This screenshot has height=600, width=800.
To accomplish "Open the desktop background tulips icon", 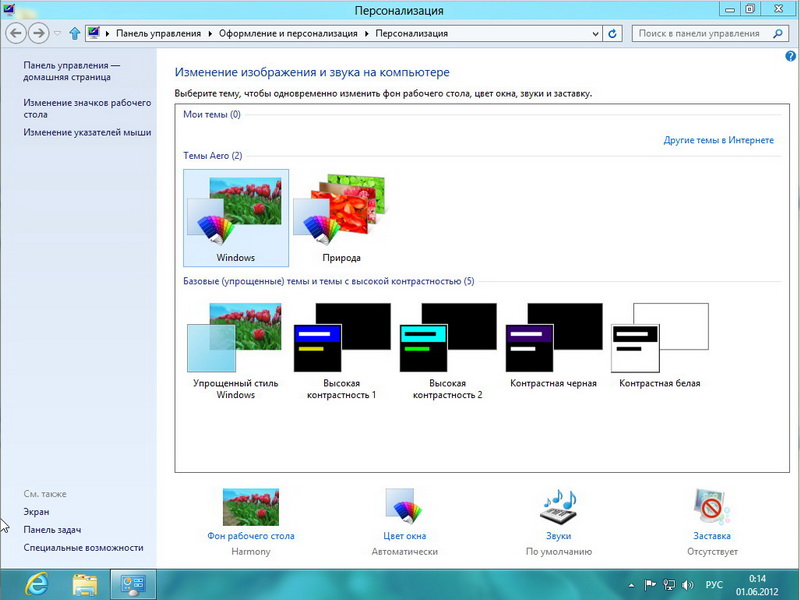I will pyautogui.click(x=251, y=507).
